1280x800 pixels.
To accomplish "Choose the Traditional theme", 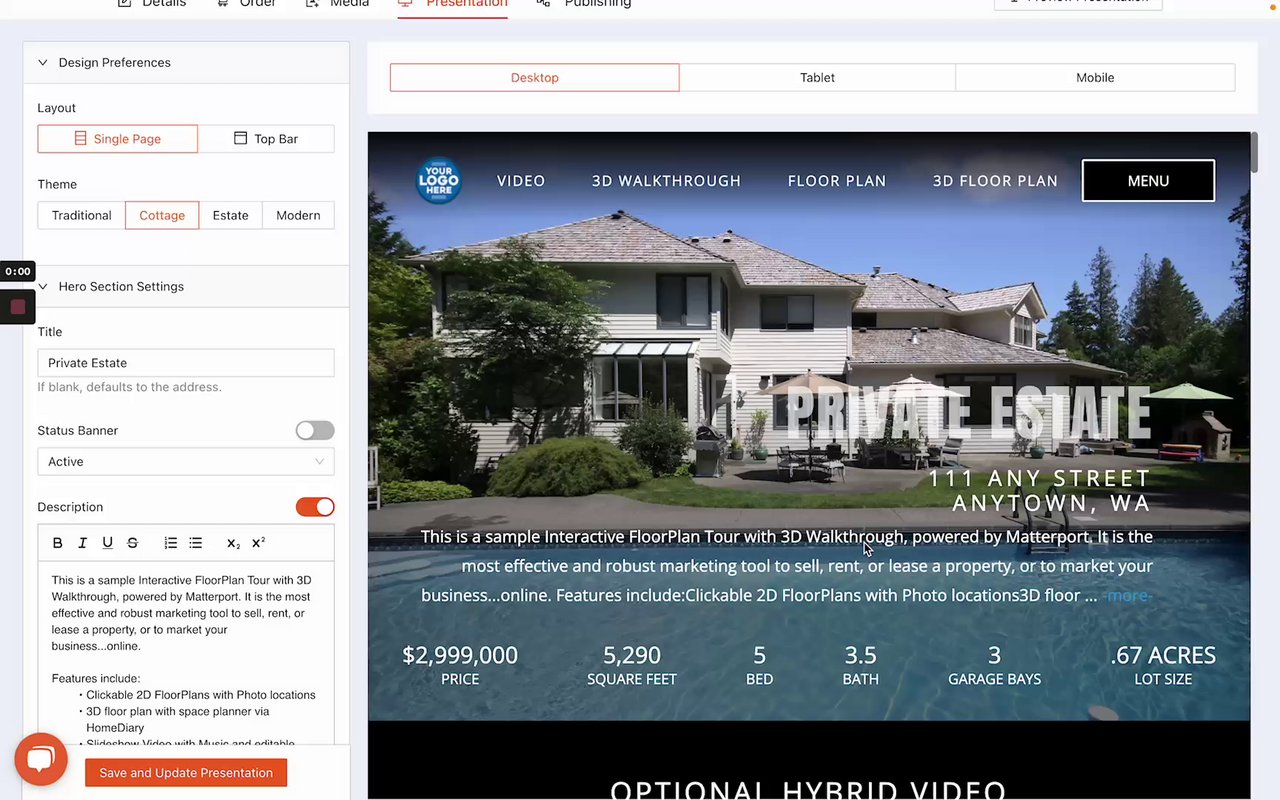I will tap(82, 215).
